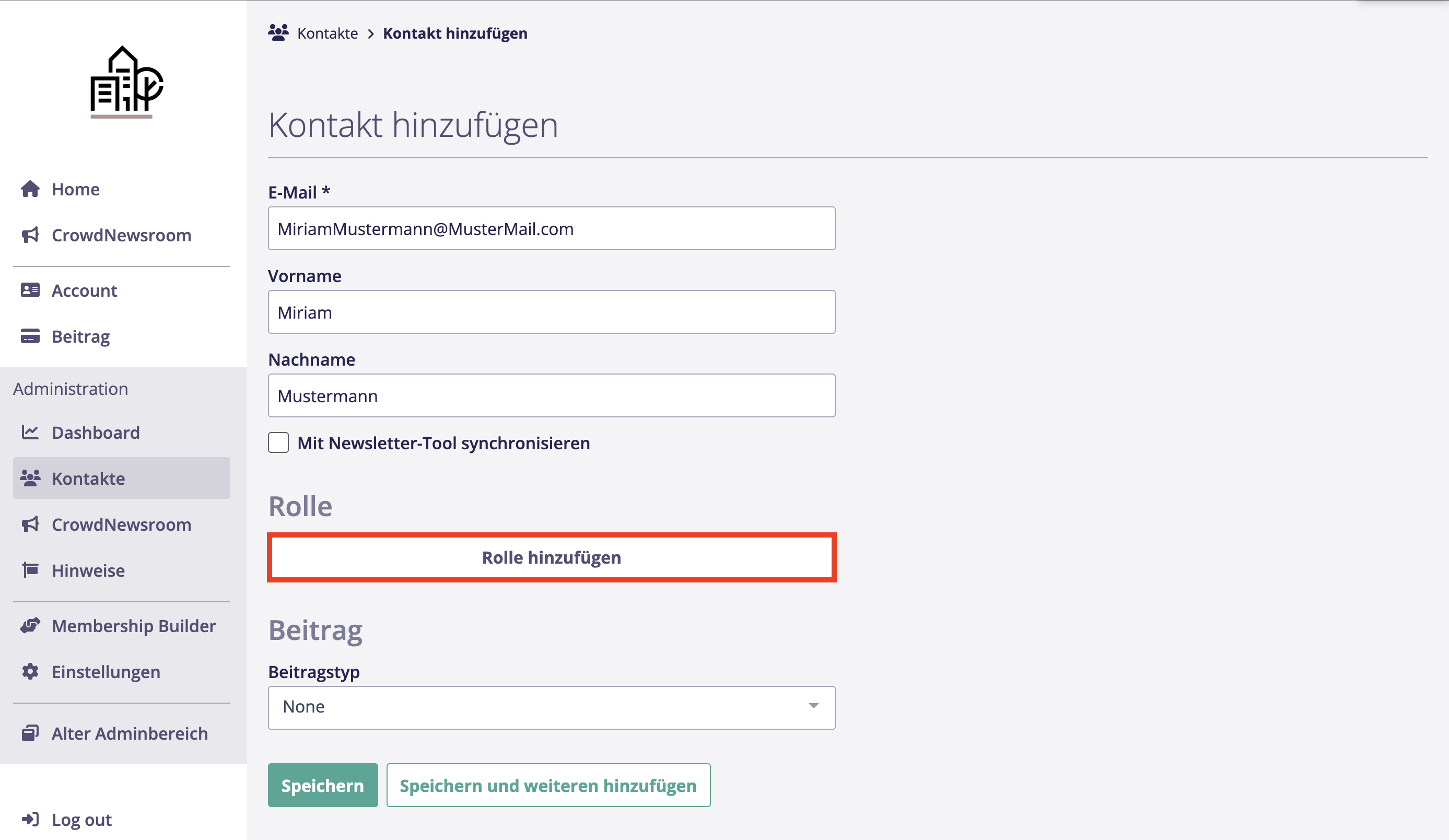Click the megaphone icon beside top CrowdNewsroom
The height and width of the screenshot is (840, 1449).
(30, 235)
